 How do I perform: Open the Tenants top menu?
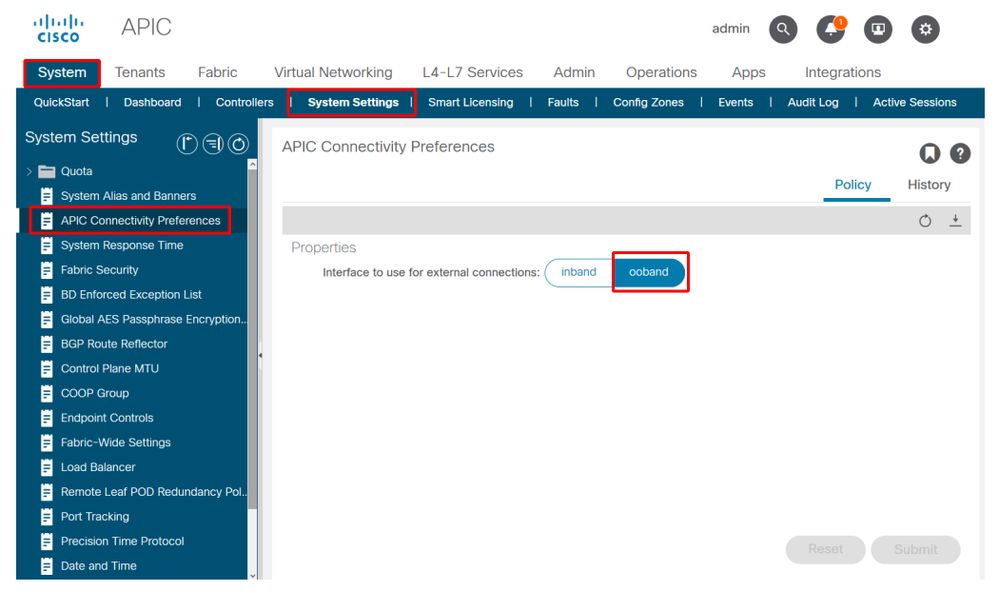(140, 73)
